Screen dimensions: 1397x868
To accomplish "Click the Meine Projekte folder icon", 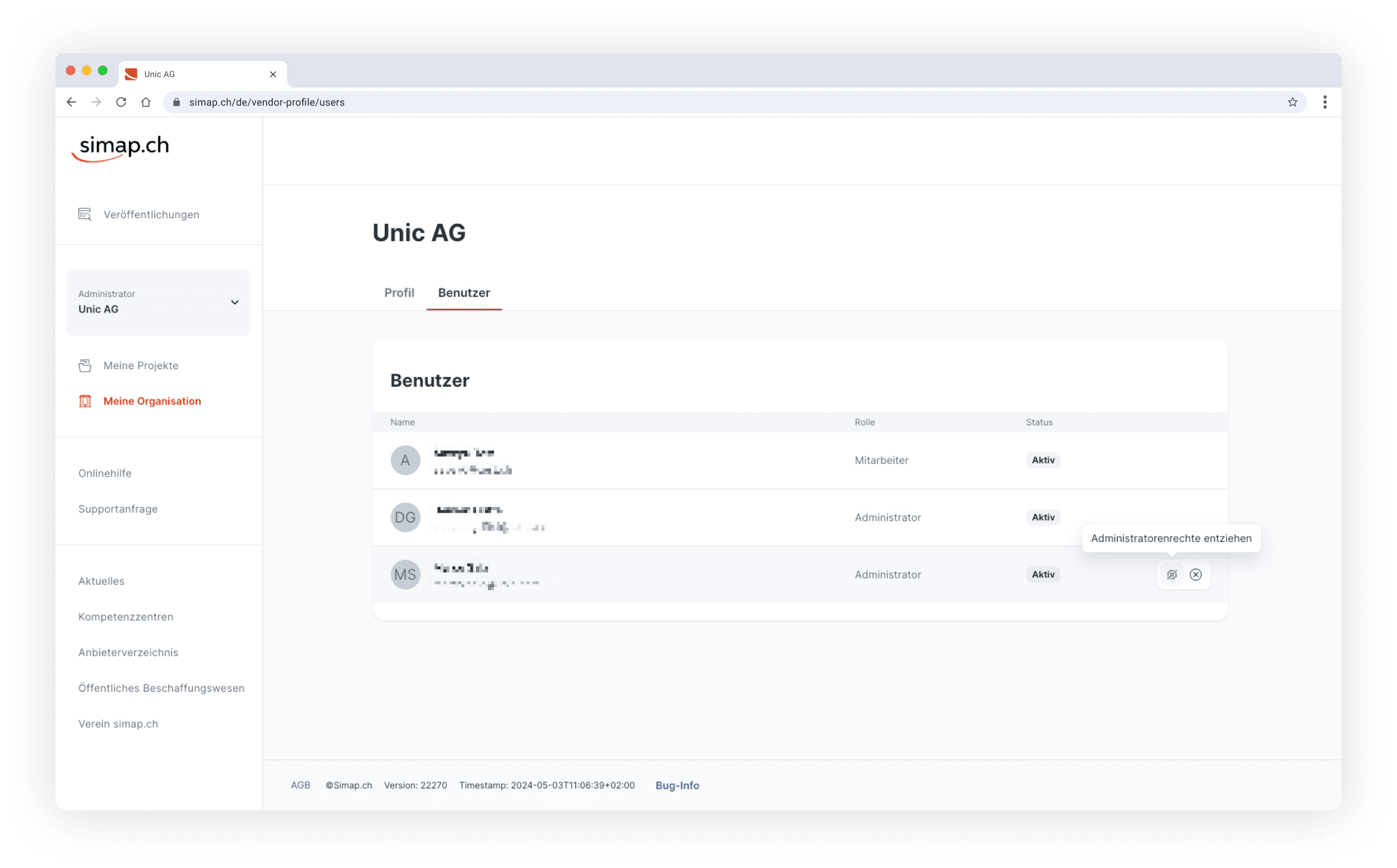I will click(x=85, y=366).
